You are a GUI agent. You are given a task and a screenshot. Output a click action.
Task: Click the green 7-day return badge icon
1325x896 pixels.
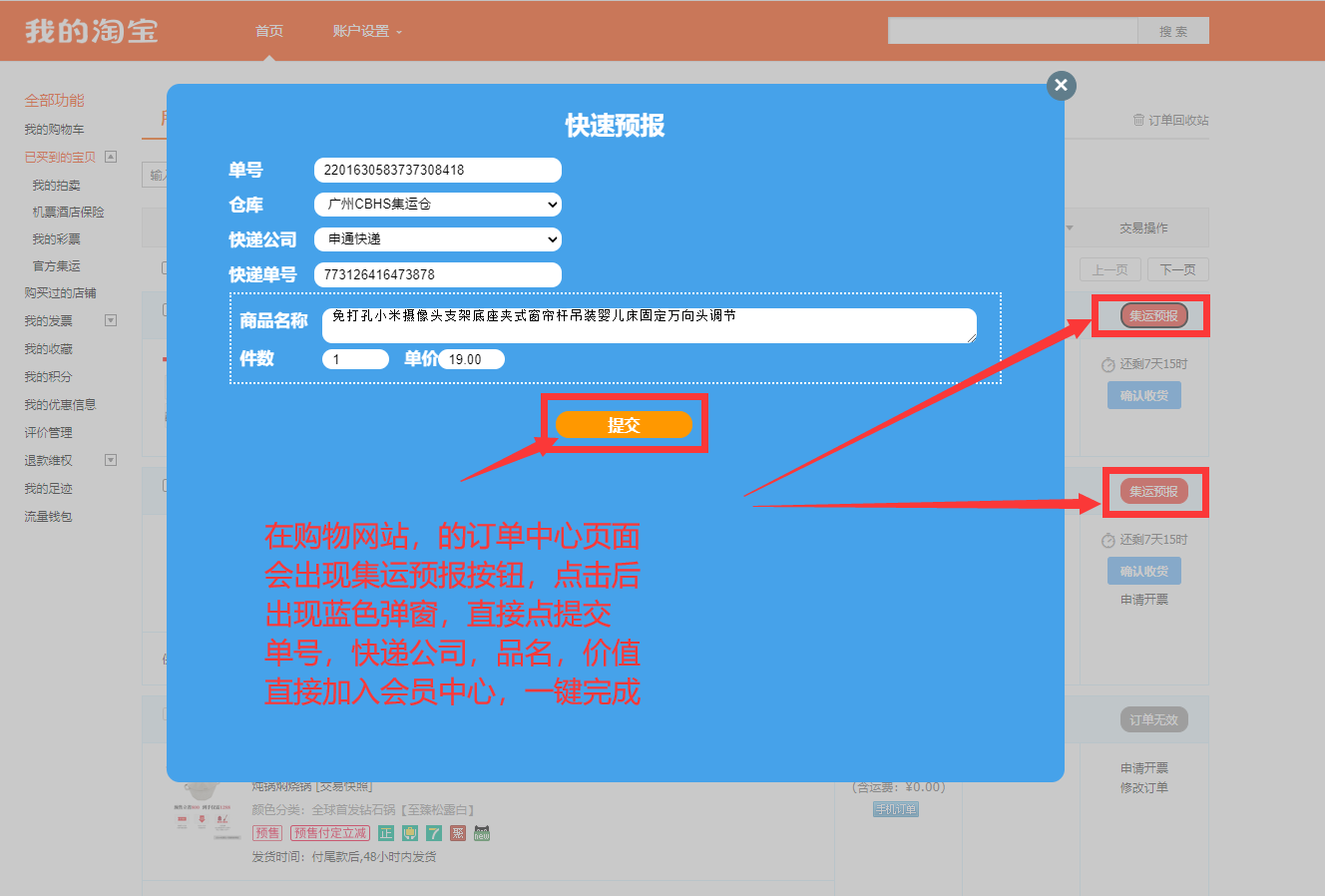pyautogui.click(x=434, y=833)
